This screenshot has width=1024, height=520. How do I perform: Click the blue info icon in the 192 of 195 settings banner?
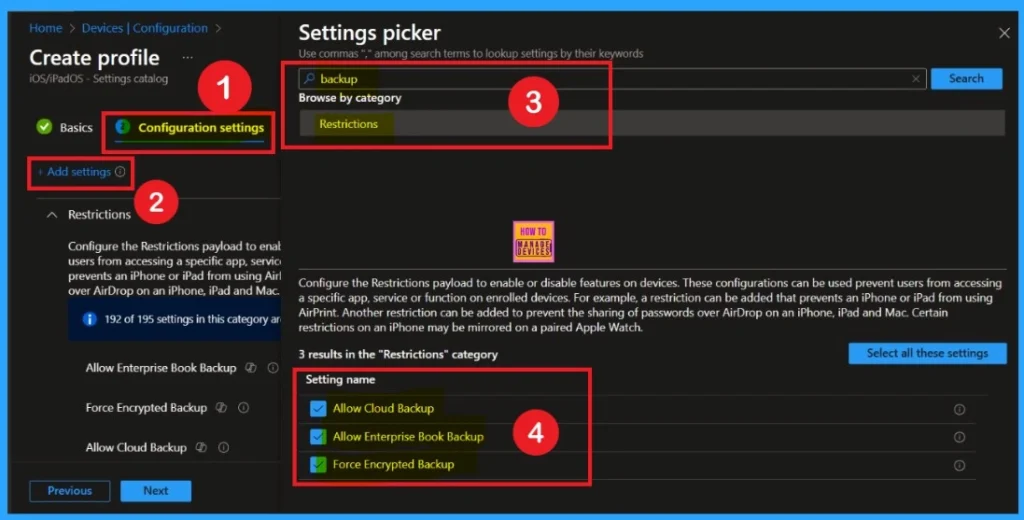tap(89, 319)
